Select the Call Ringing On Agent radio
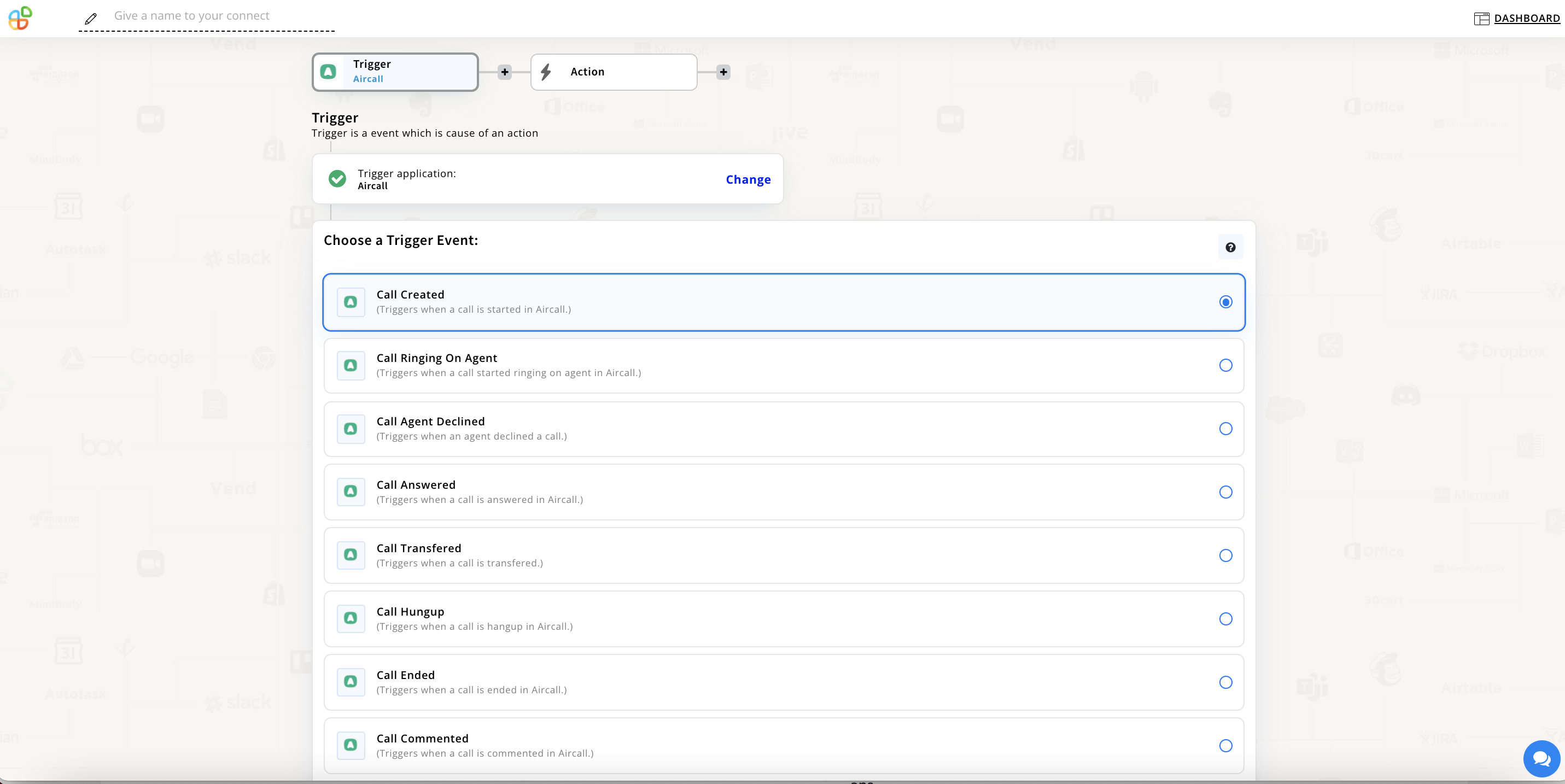The height and width of the screenshot is (784, 1565). pyautogui.click(x=1225, y=365)
